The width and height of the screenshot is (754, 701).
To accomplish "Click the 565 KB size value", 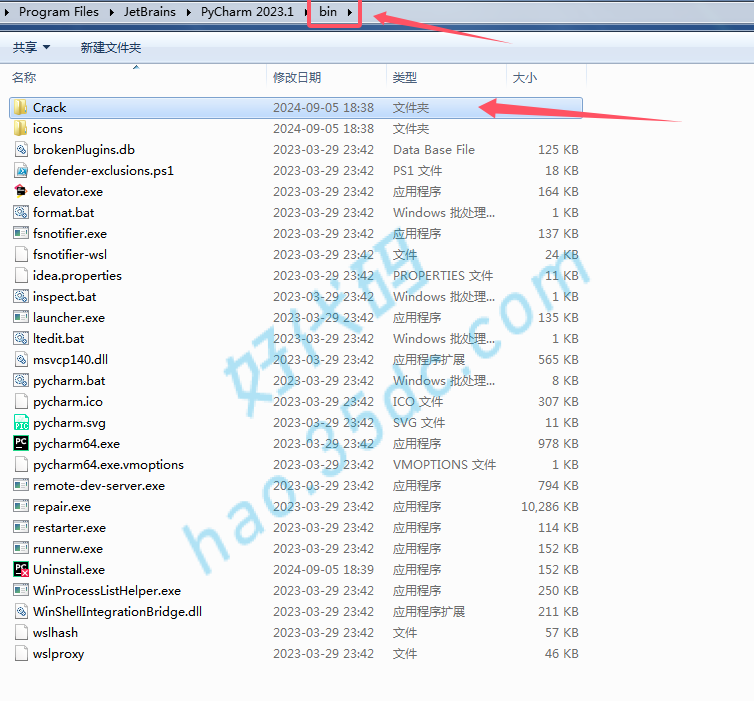I will point(558,359).
